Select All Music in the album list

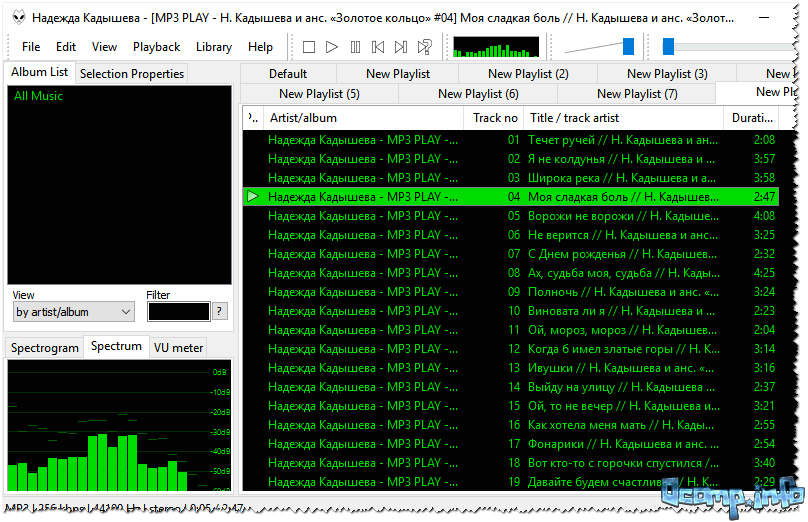click(x=38, y=96)
